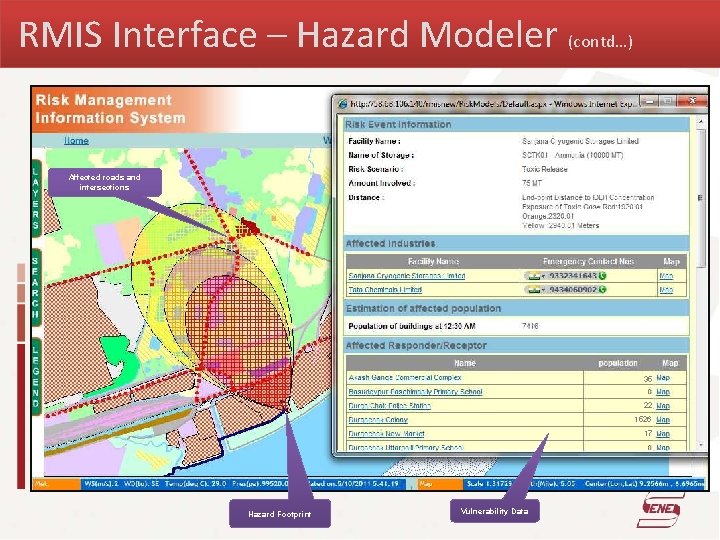
Task: Open the Colony receptor with population 1626
Action: point(378,420)
